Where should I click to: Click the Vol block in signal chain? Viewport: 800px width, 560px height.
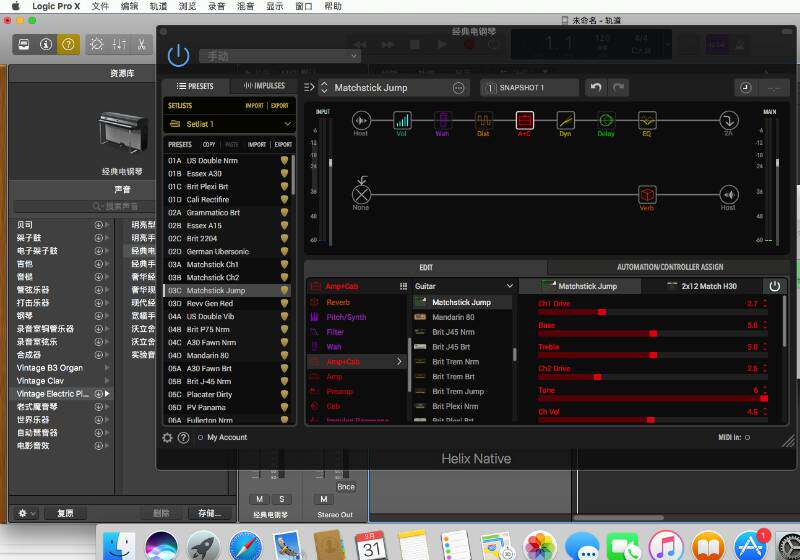point(402,121)
